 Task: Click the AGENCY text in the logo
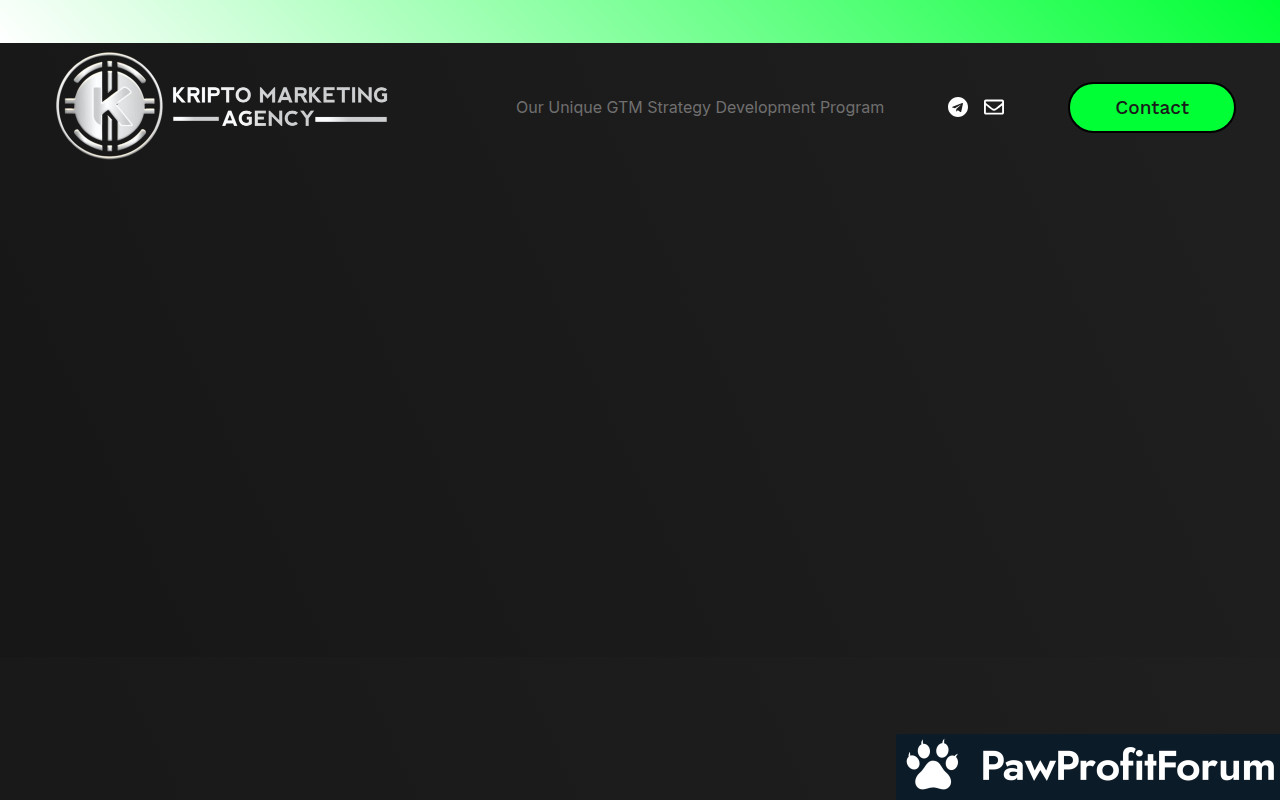[x=267, y=119]
